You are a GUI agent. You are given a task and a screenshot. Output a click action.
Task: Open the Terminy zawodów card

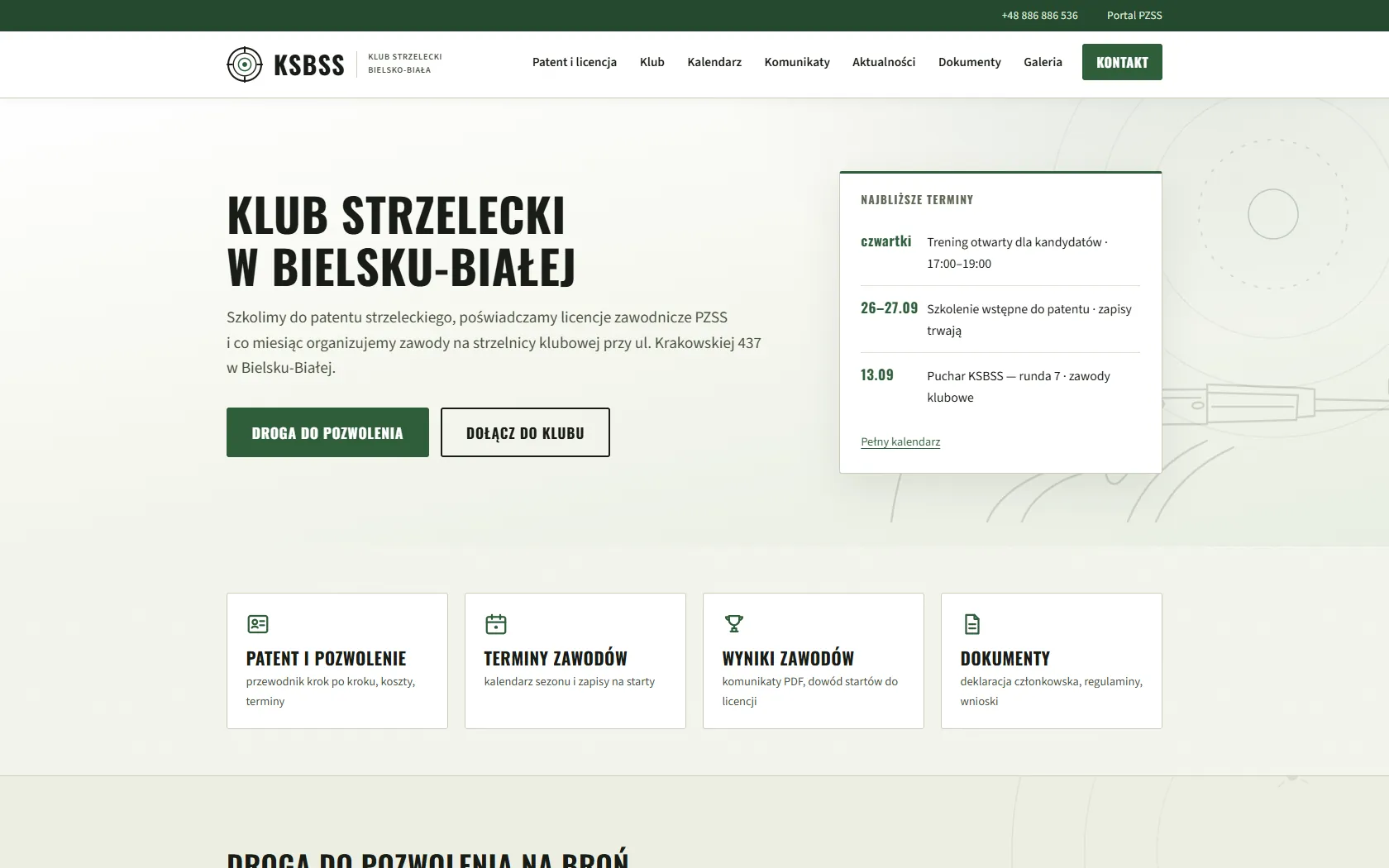click(575, 661)
